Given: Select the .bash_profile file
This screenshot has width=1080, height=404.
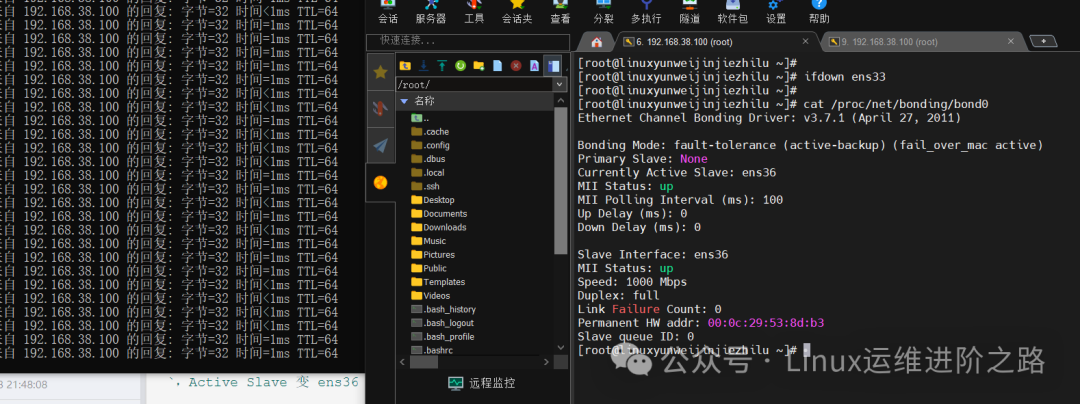Looking at the screenshot, I should [x=442, y=337].
